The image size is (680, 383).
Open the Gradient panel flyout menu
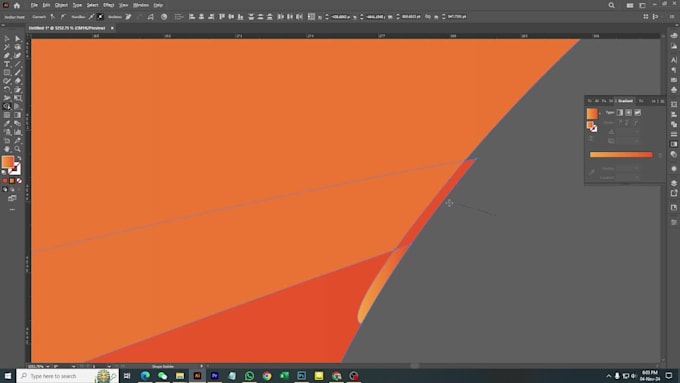tap(662, 101)
